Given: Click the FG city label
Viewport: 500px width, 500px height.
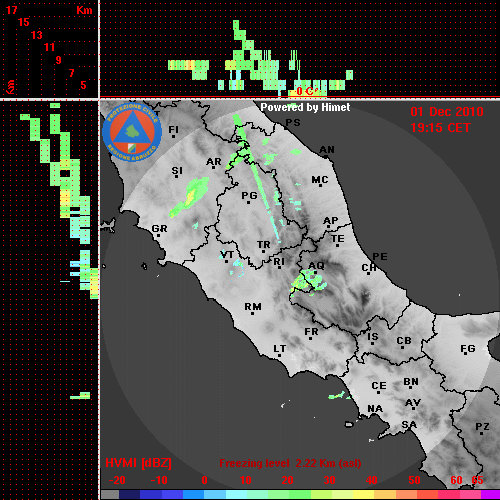Looking at the screenshot, I should pyautogui.click(x=468, y=349).
